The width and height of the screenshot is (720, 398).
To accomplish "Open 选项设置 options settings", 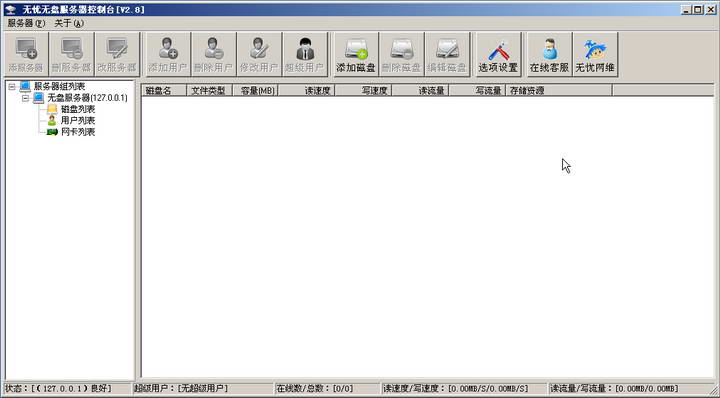I will [498, 54].
